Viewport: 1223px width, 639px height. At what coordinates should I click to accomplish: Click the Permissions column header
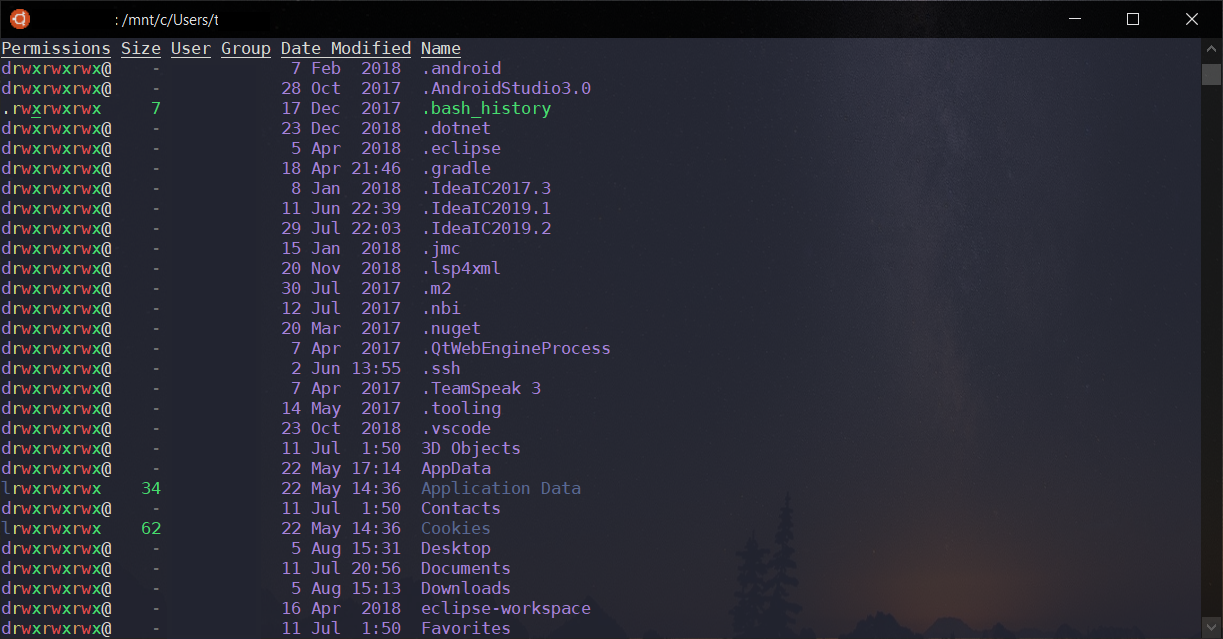[56, 48]
